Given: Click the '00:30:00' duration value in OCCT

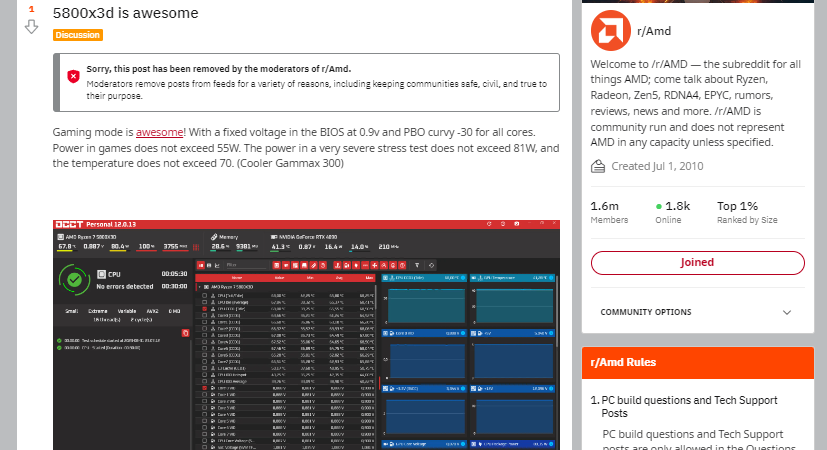Looking at the screenshot, I should (x=174, y=286).
